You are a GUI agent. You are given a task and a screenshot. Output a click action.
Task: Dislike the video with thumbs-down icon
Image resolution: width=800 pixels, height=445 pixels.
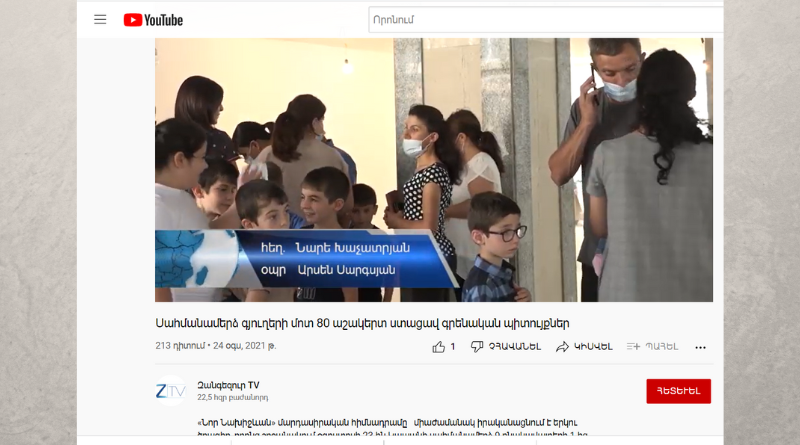coord(477,347)
